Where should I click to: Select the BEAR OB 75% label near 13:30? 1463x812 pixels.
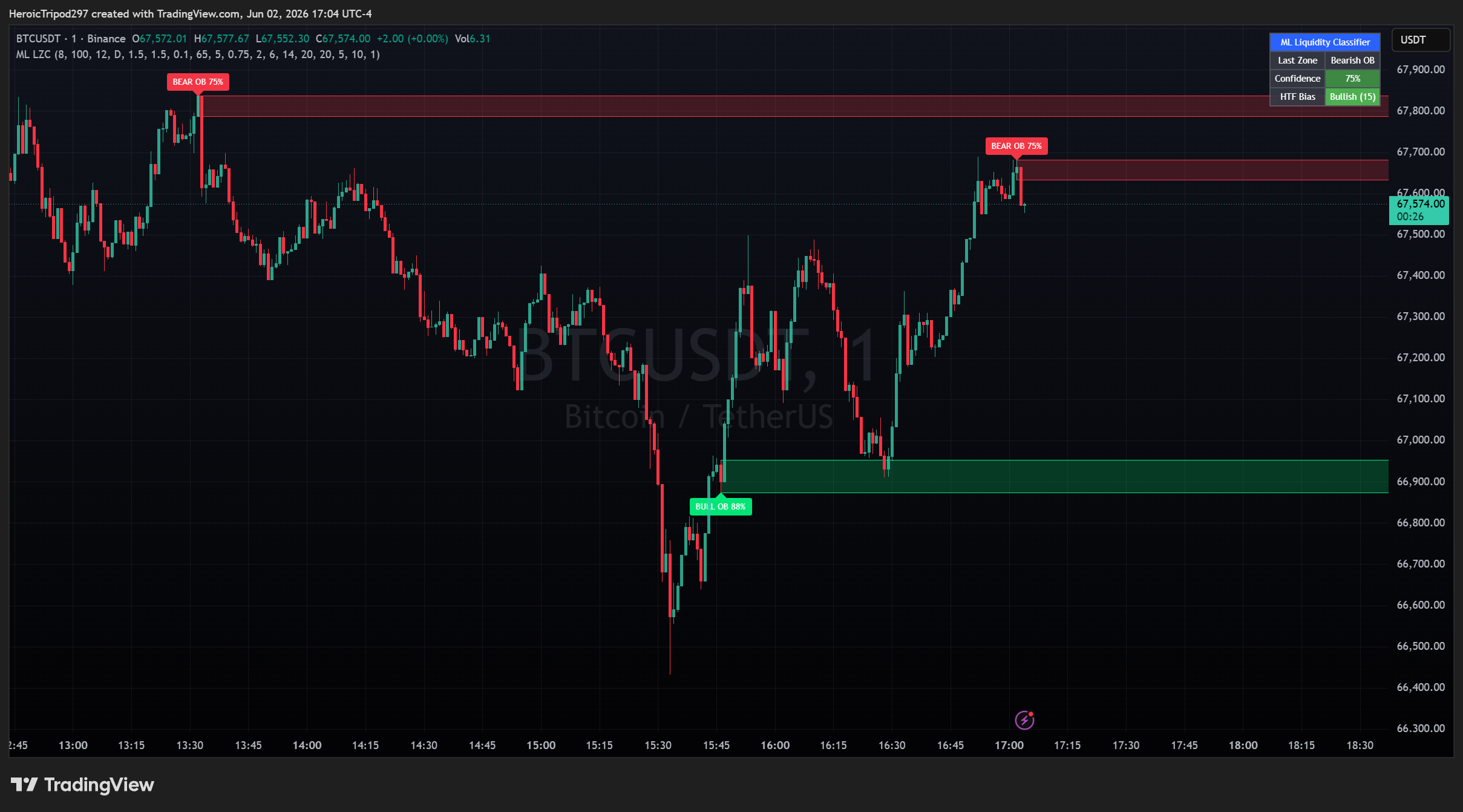(198, 82)
